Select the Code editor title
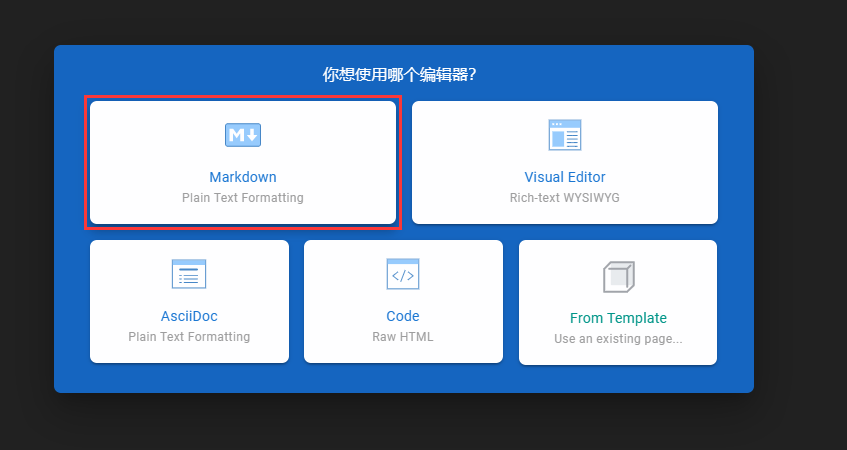Viewport: 847px width, 450px height. (403, 316)
